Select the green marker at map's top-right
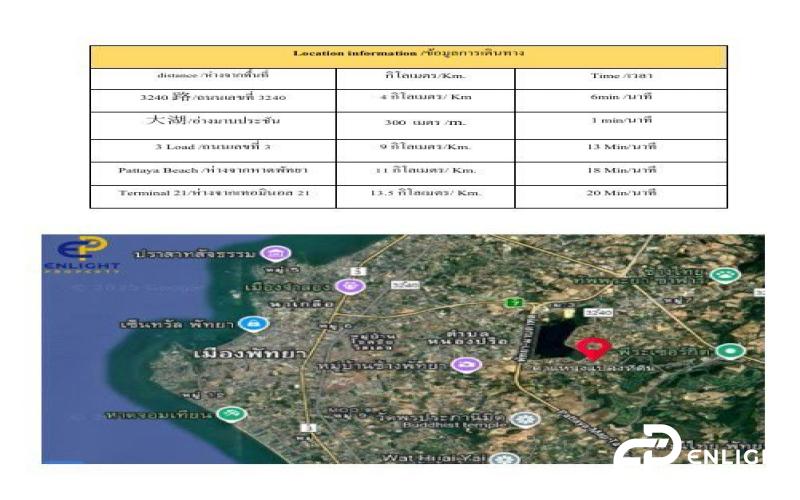 721,273
